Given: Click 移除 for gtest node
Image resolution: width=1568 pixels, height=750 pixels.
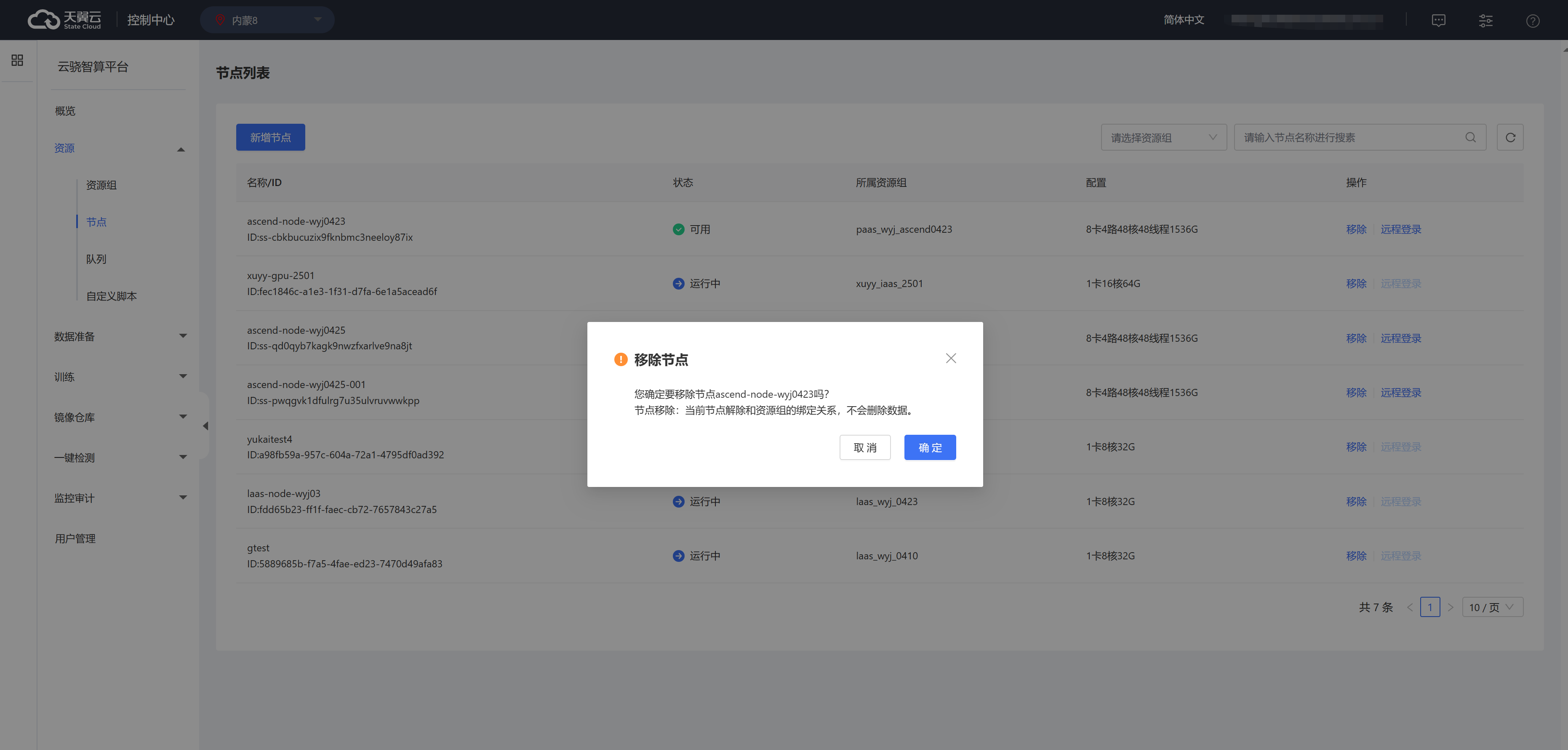Looking at the screenshot, I should click(1355, 556).
